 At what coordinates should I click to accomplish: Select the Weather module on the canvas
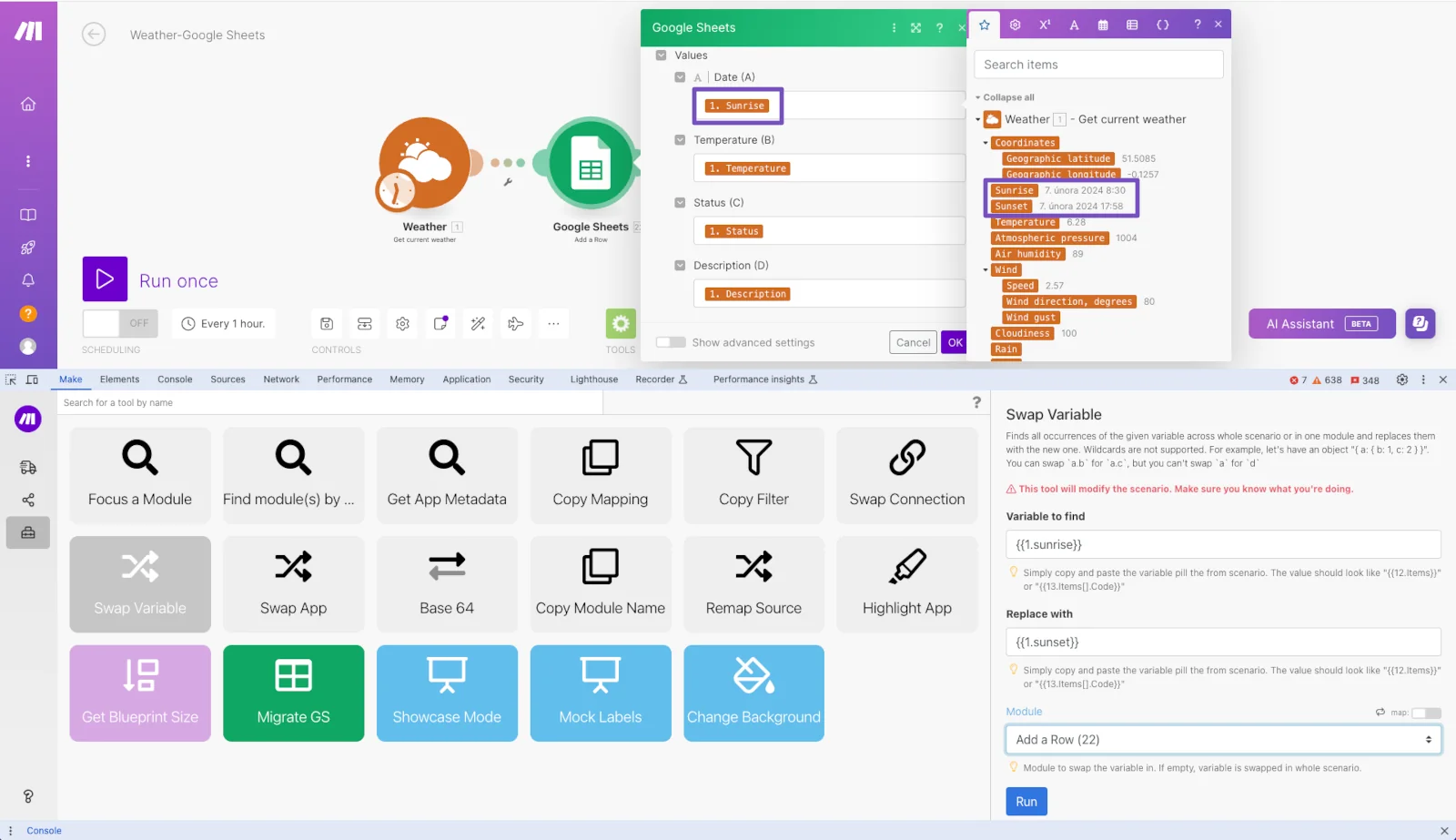[x=423, y=164]
